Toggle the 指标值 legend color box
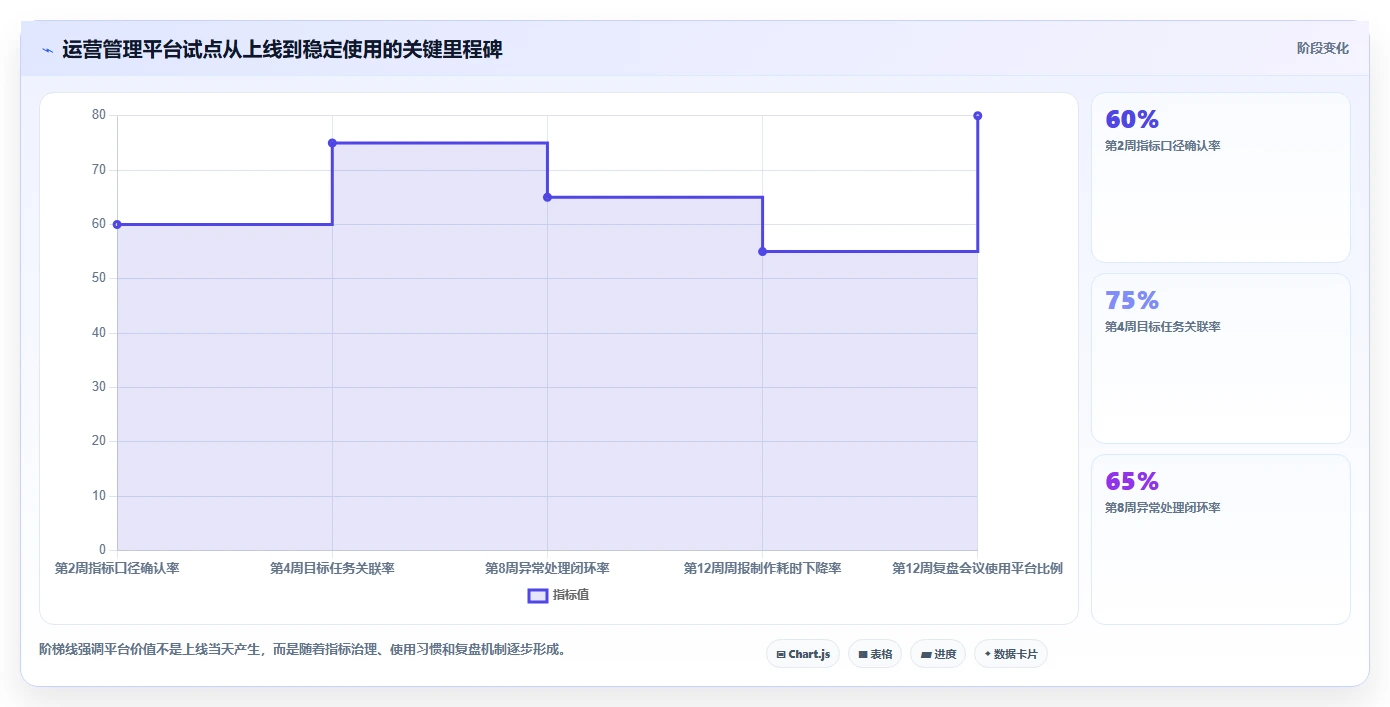 coord(538,595)
